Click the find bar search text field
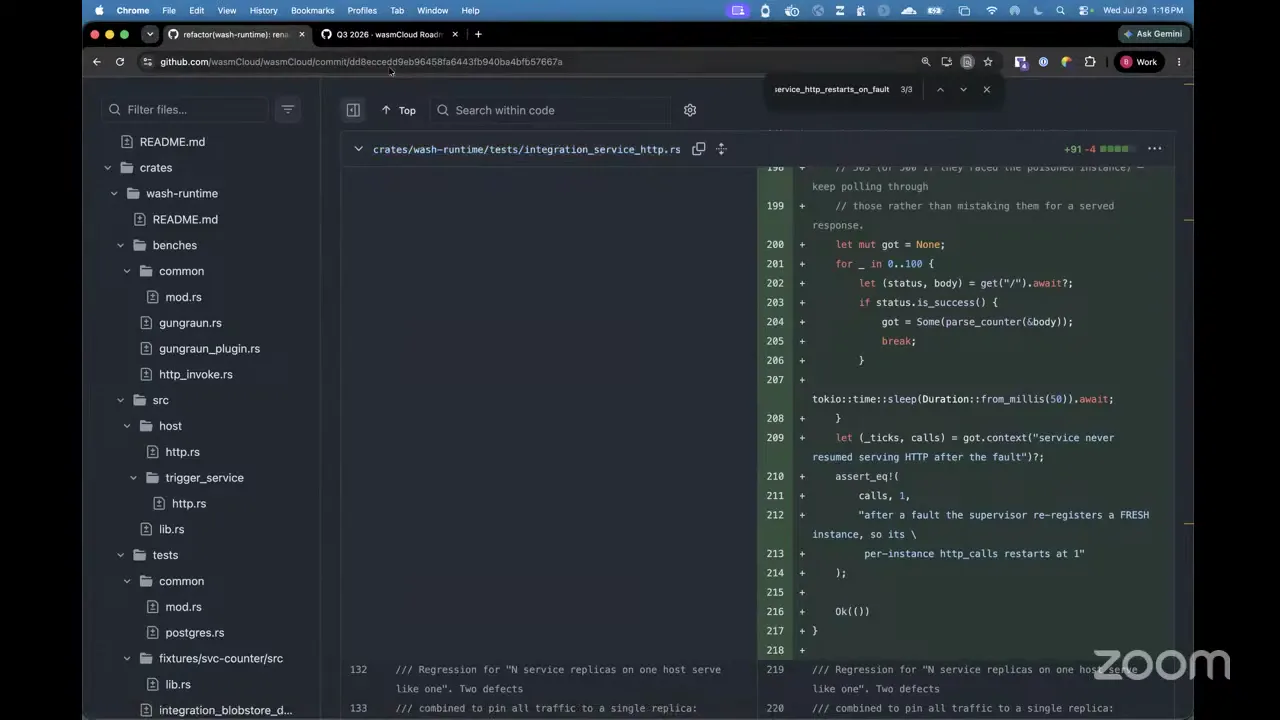The height and width of the screenshot is (720, 1280). (832, 89)
